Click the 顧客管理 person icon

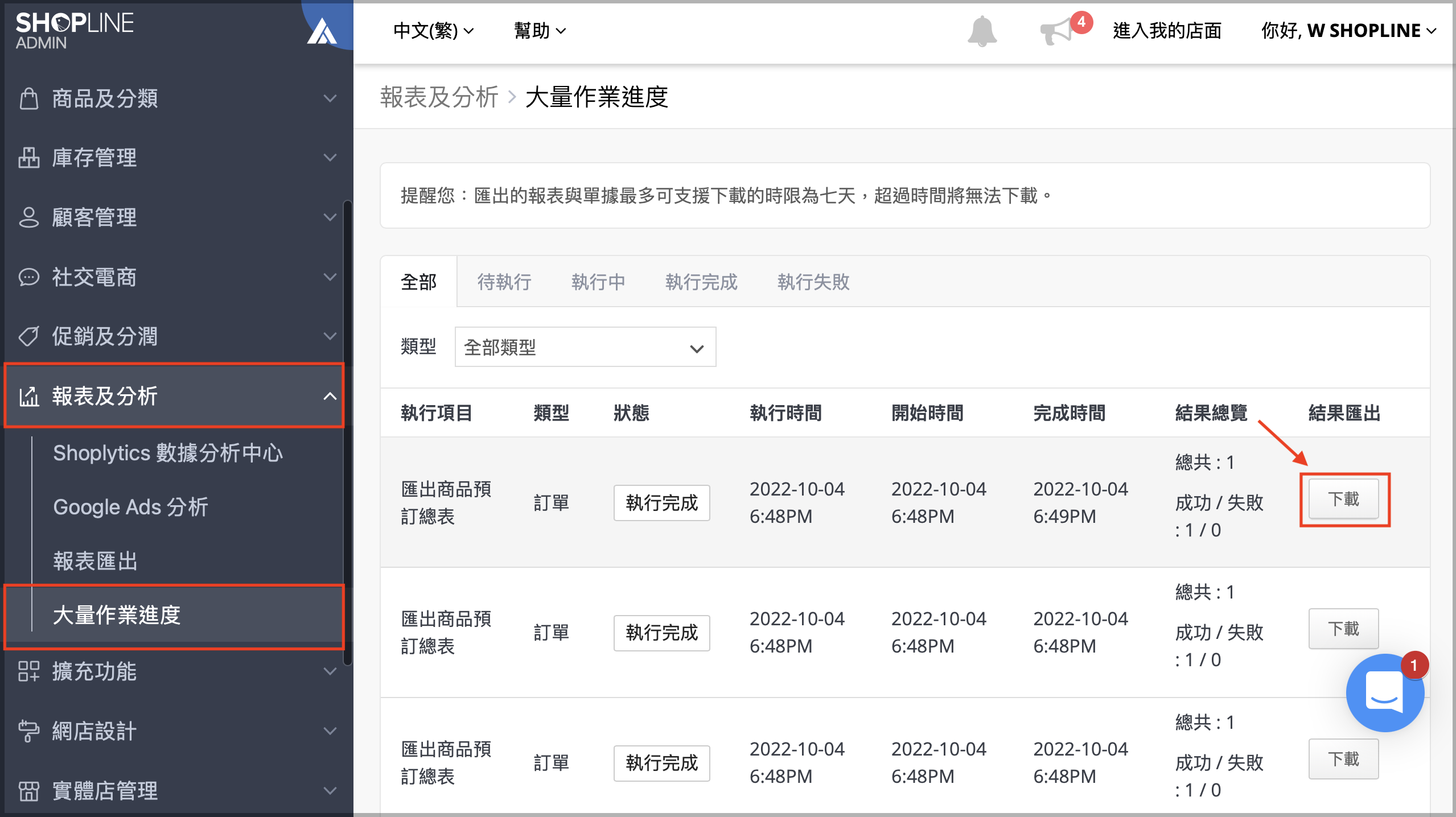coord(28,217)
